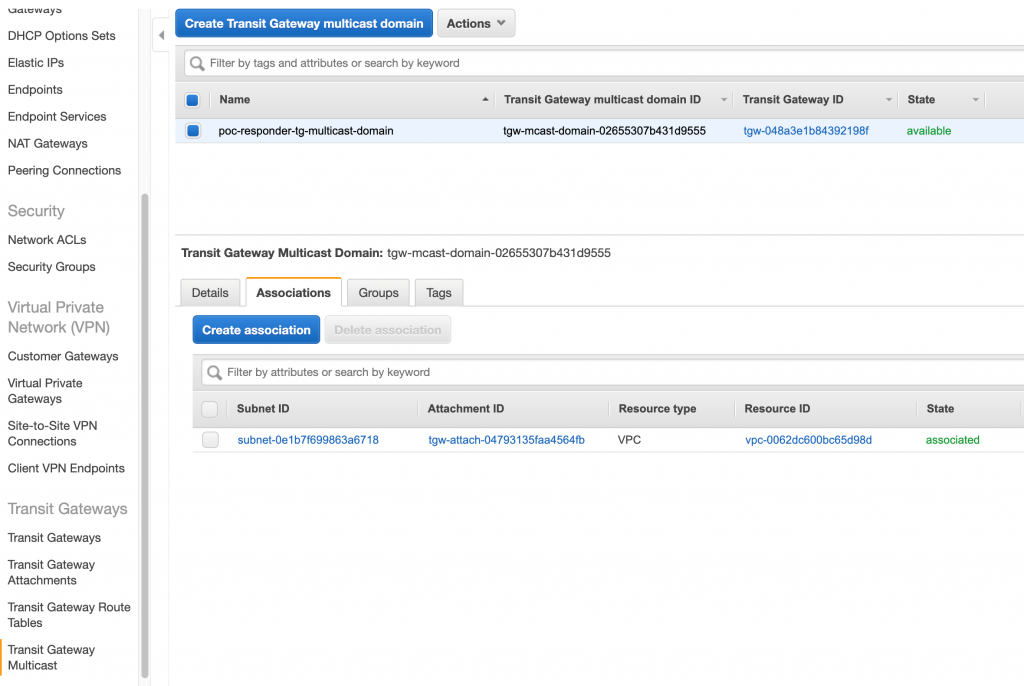Sort by Name column ascending arrow

(485, 99)
